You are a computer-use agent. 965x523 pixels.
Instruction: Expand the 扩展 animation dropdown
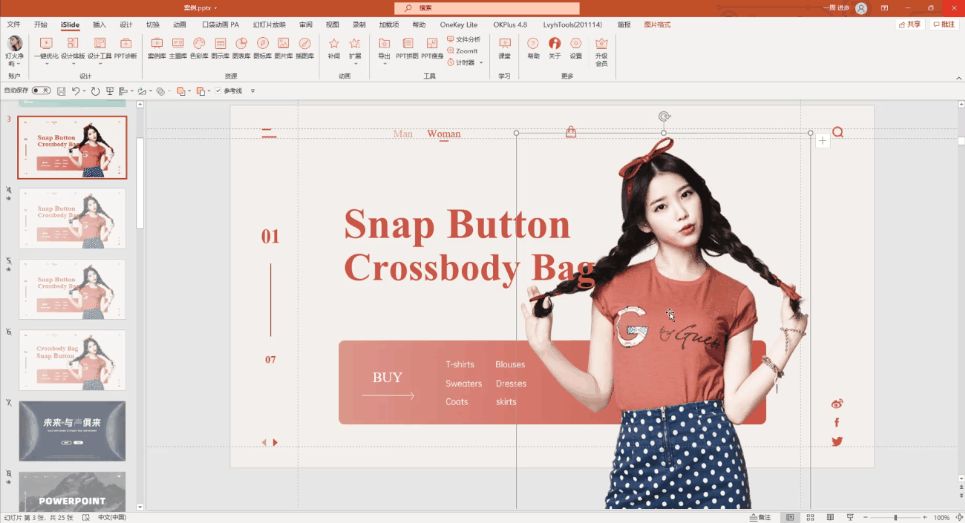[355, 63]
